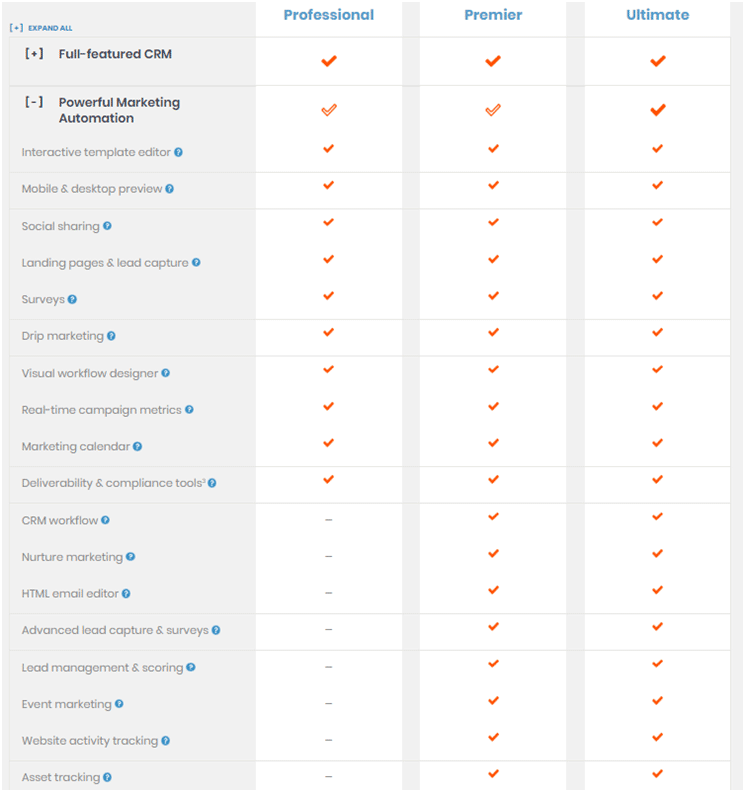Click info icon for Lead management & scoring
The height and width of the screenshot is (792, 745).
[x=190, y=667]
